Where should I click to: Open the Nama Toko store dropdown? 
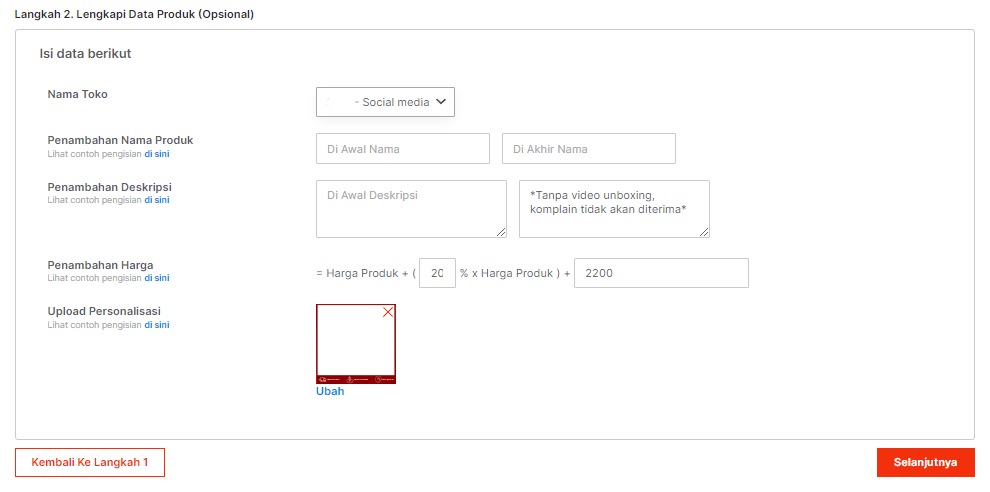click(385, 102)
